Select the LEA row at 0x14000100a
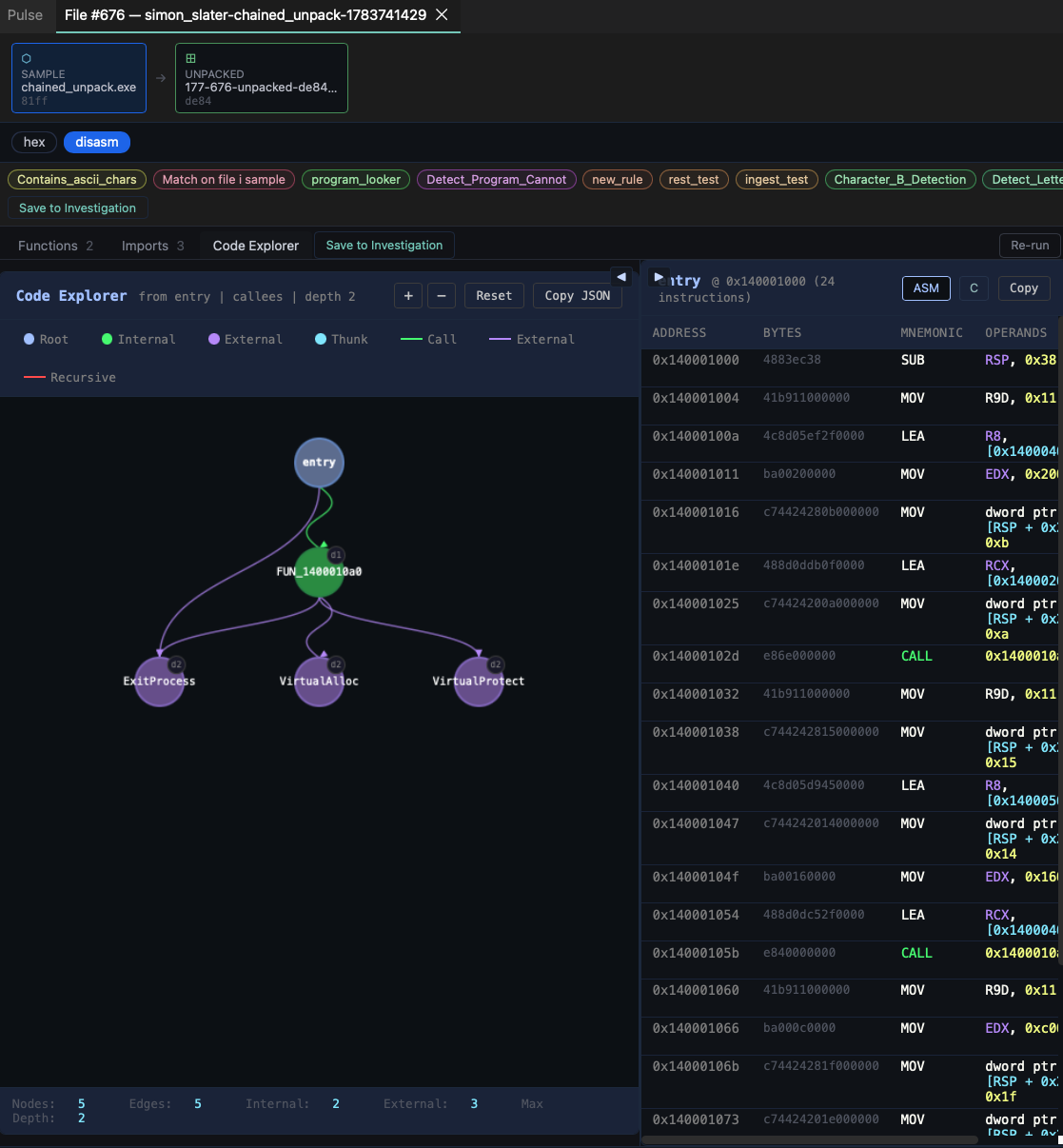1063x1148 pixels. (x=852, y=444)
